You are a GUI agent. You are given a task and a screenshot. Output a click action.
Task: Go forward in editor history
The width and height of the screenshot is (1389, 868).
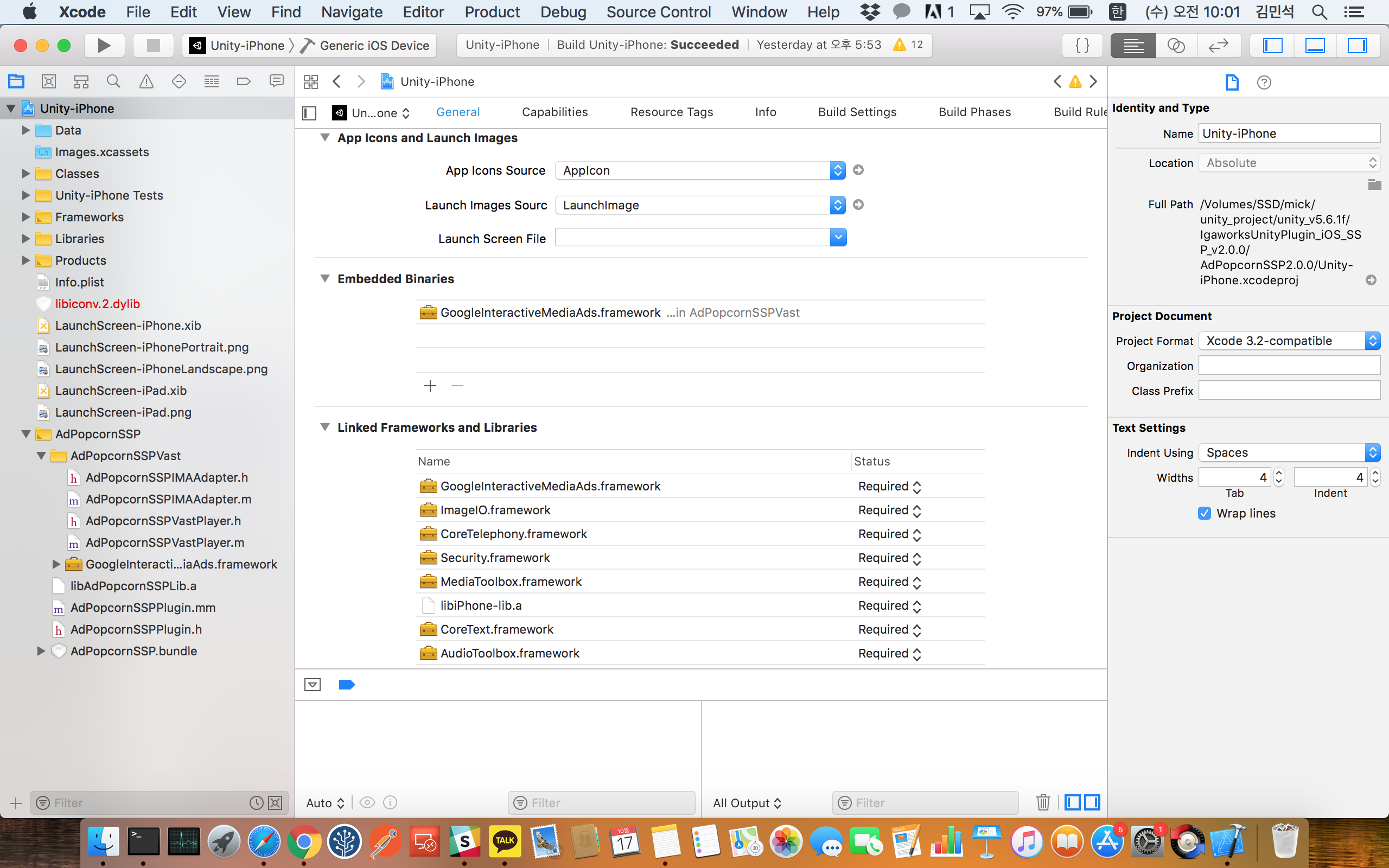pyautogui.click(x=361, y=81)
